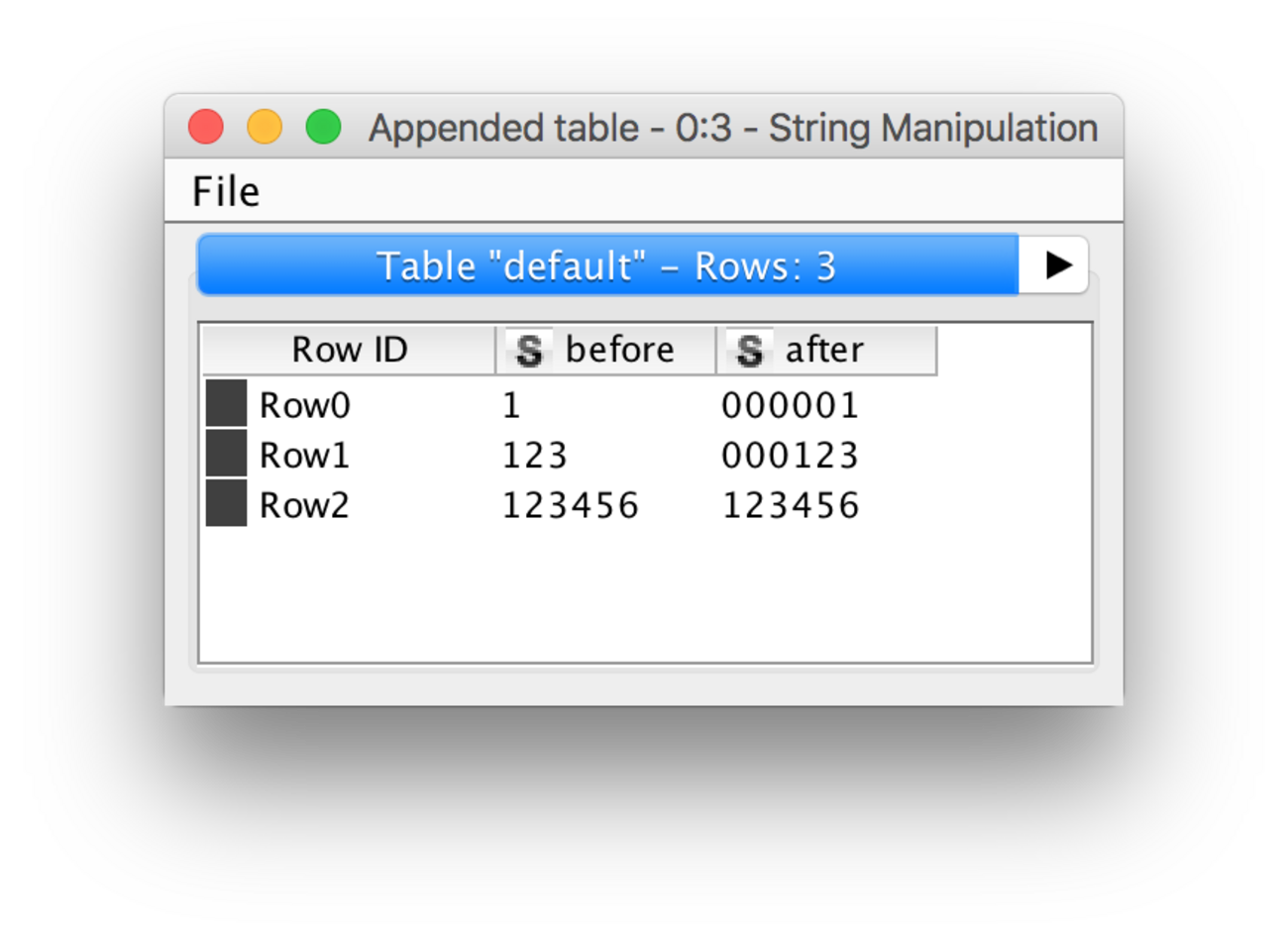Click the string type icon of "after" column

(750, 350)
